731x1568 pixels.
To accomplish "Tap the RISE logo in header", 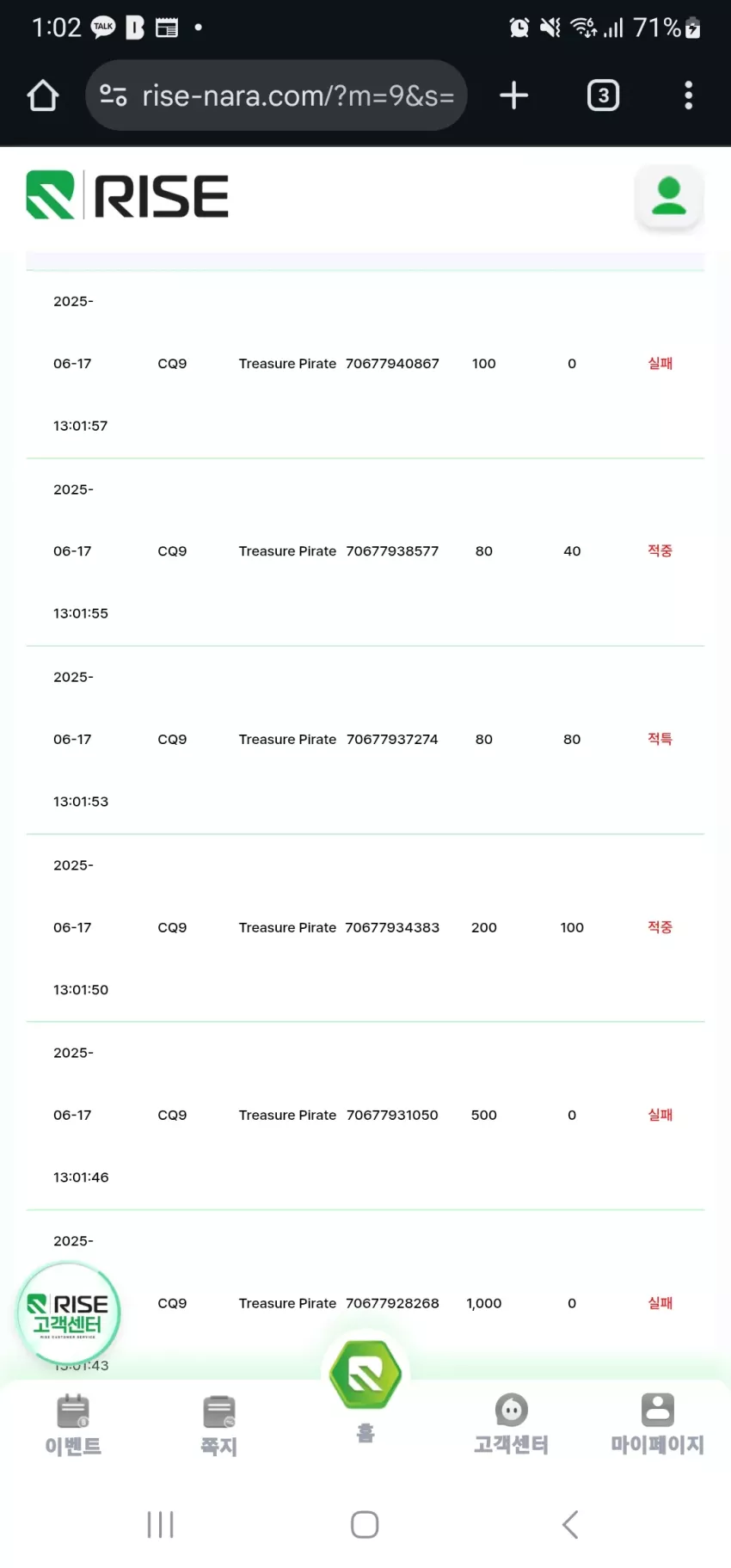I will coord(127,195).
